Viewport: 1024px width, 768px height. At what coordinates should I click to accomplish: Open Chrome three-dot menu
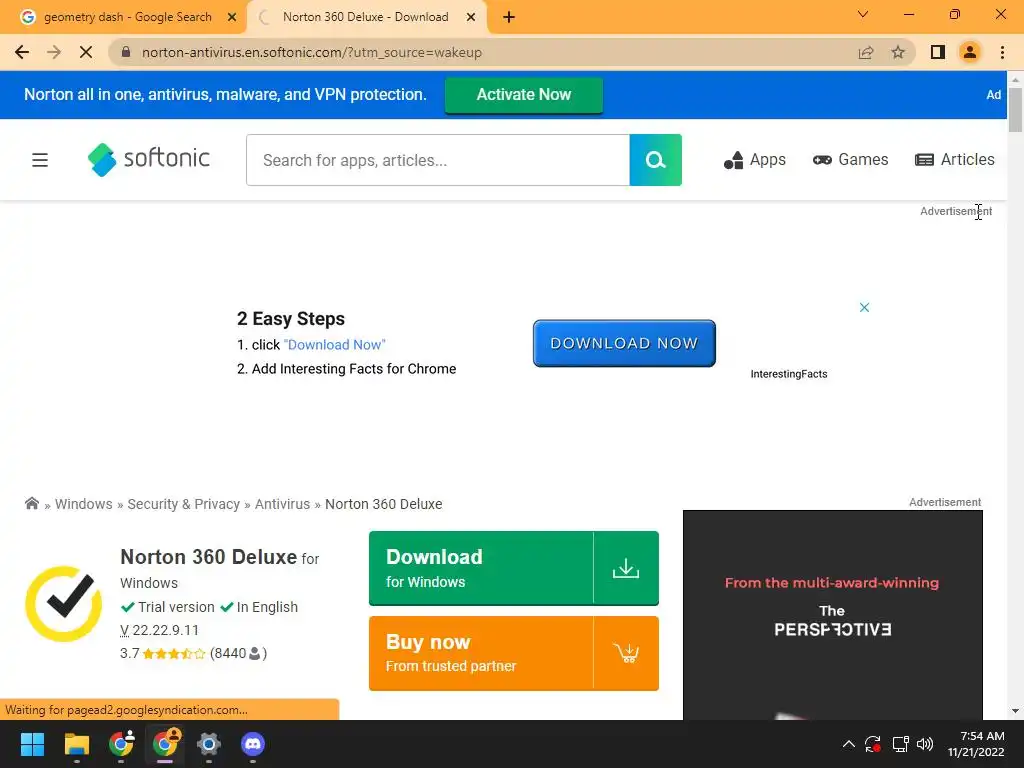[x=1002, y=52]
